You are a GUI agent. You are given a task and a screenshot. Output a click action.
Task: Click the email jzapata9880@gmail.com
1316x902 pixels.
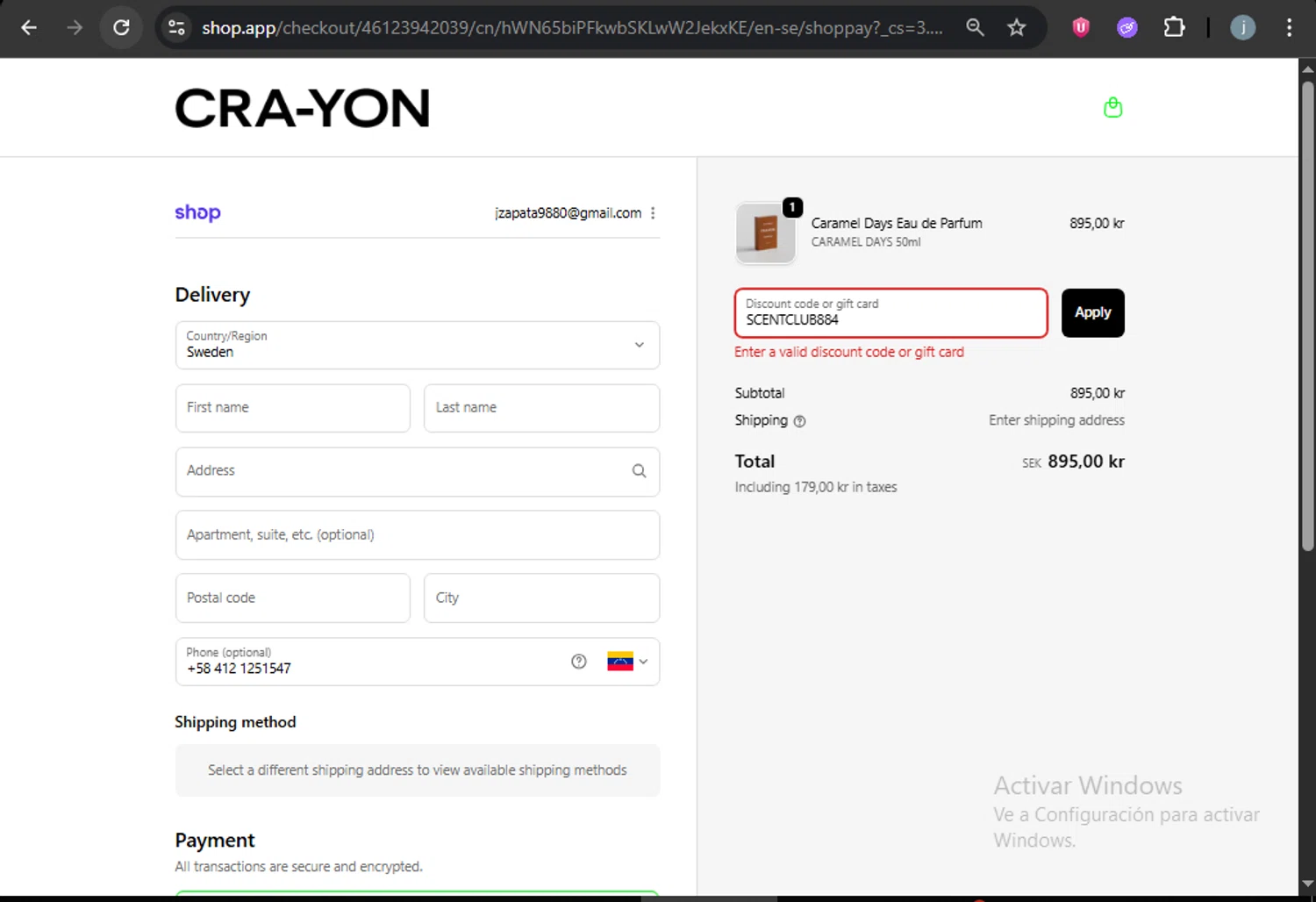pyautogui.click(x=568, y=213)
